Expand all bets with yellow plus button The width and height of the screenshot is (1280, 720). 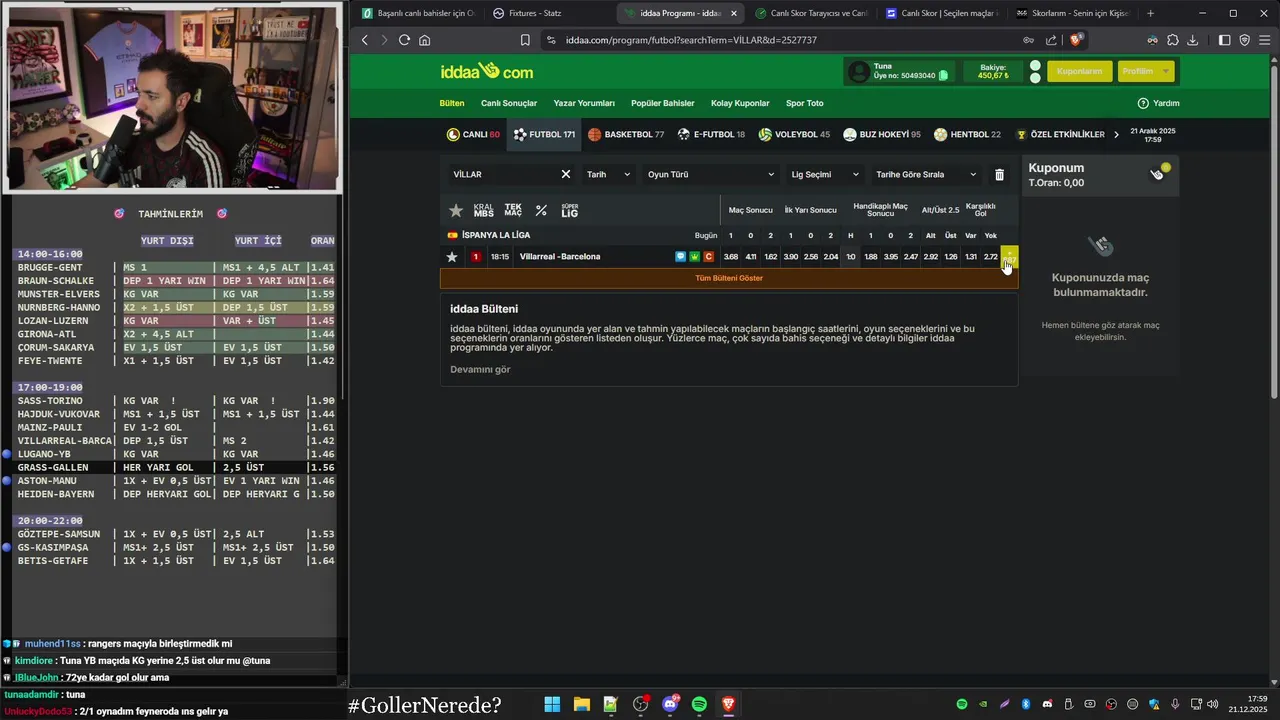click(x=1009, y=257)
